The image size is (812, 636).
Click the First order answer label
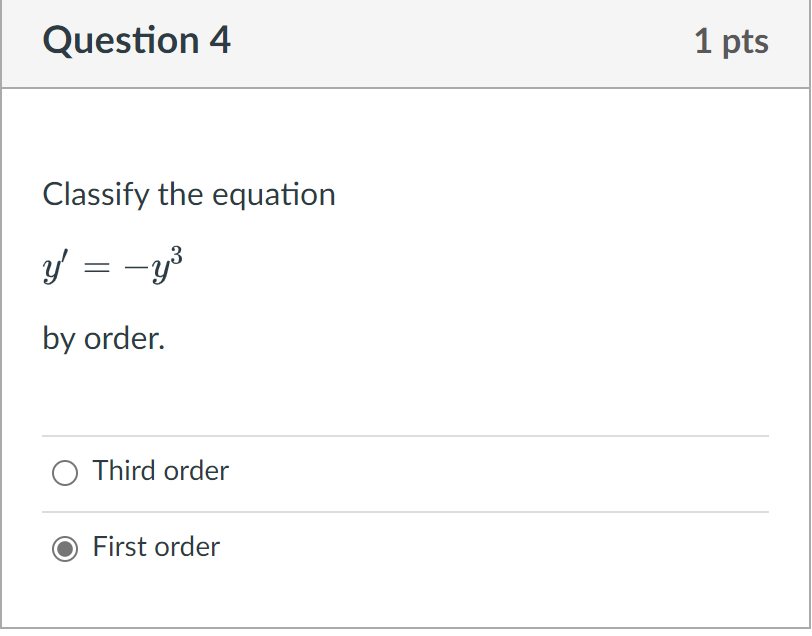tap(156, 547)
